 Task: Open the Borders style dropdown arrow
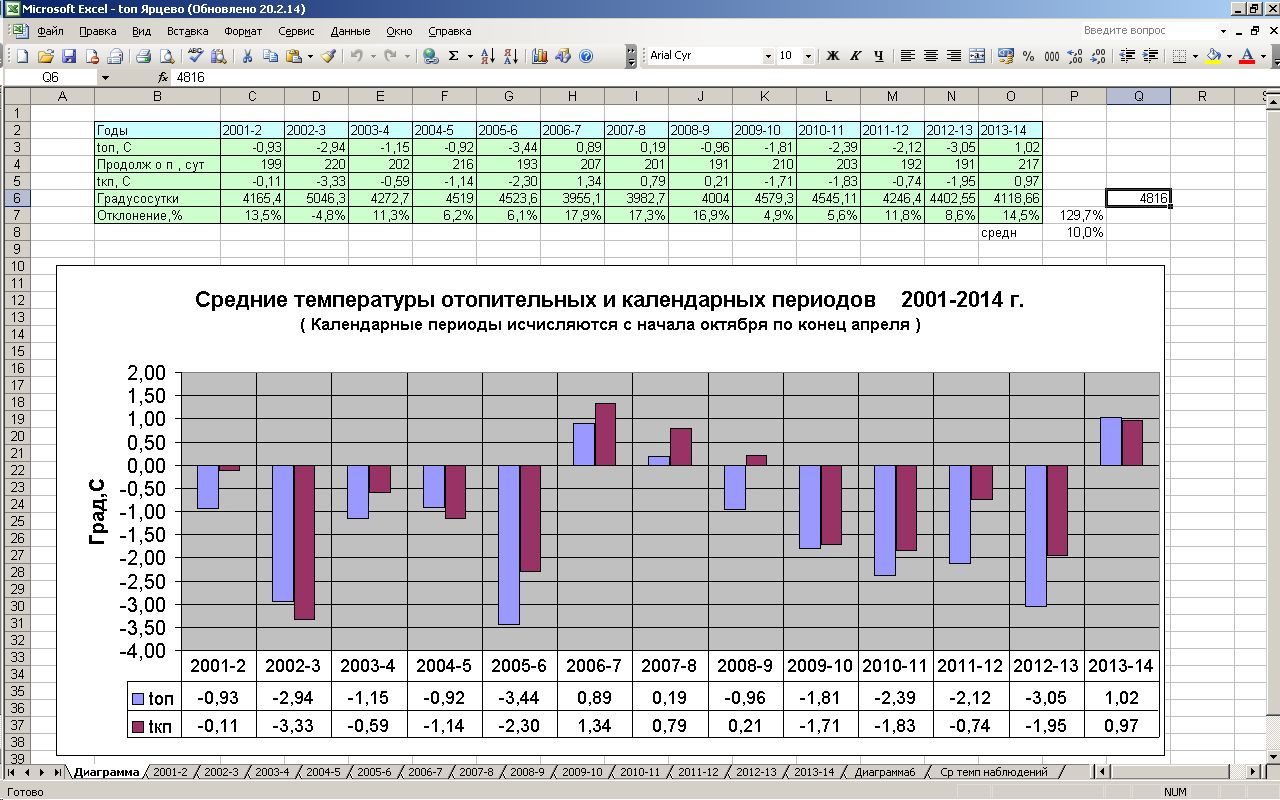[1196, 56]
